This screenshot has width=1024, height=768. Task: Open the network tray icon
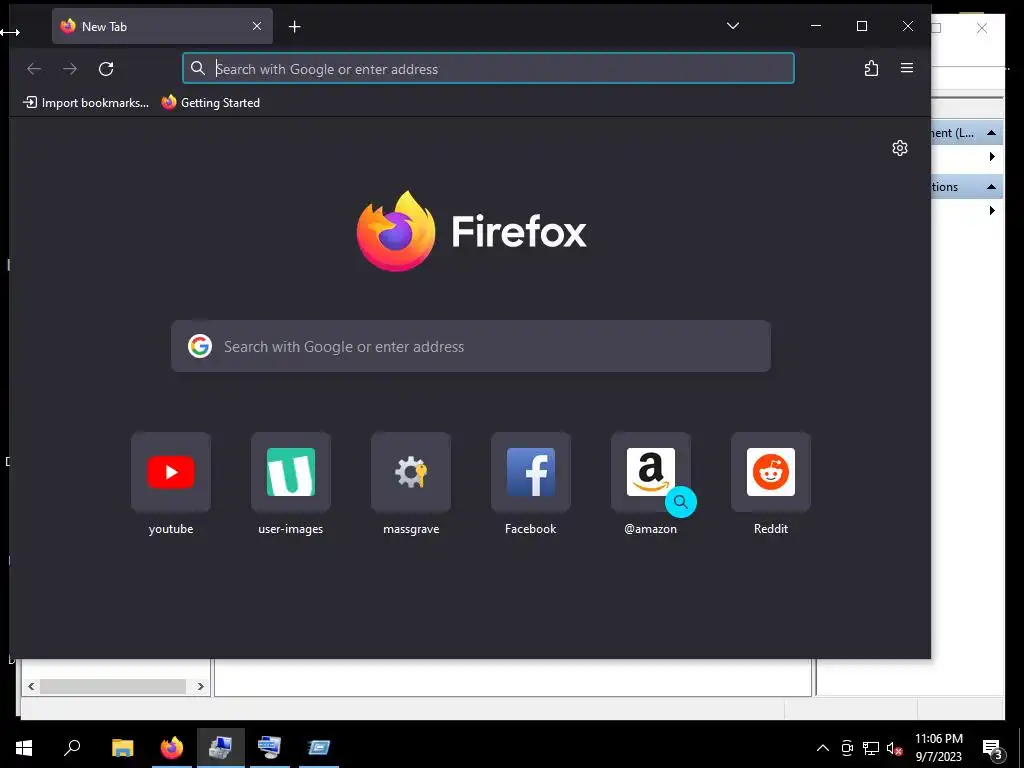871,748
